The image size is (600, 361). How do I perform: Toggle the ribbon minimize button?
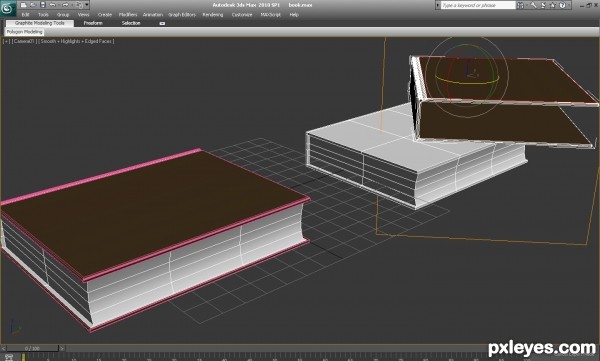click(162, 23)
